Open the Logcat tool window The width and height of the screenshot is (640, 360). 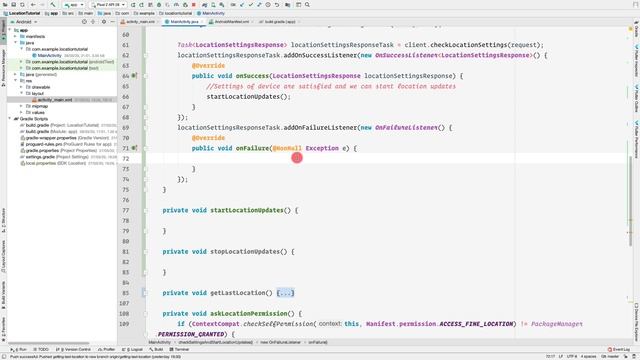(132, 349)
